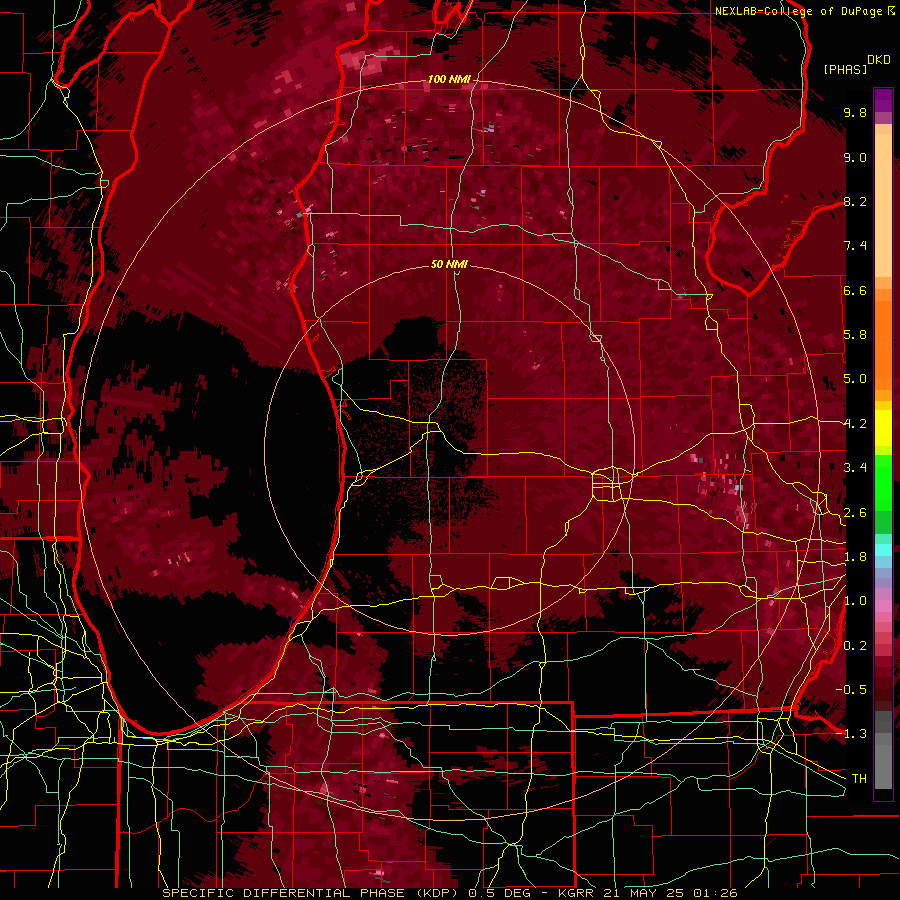Click the 21 MAY 25 01:26 timestamp

click(x=670, y=893)
